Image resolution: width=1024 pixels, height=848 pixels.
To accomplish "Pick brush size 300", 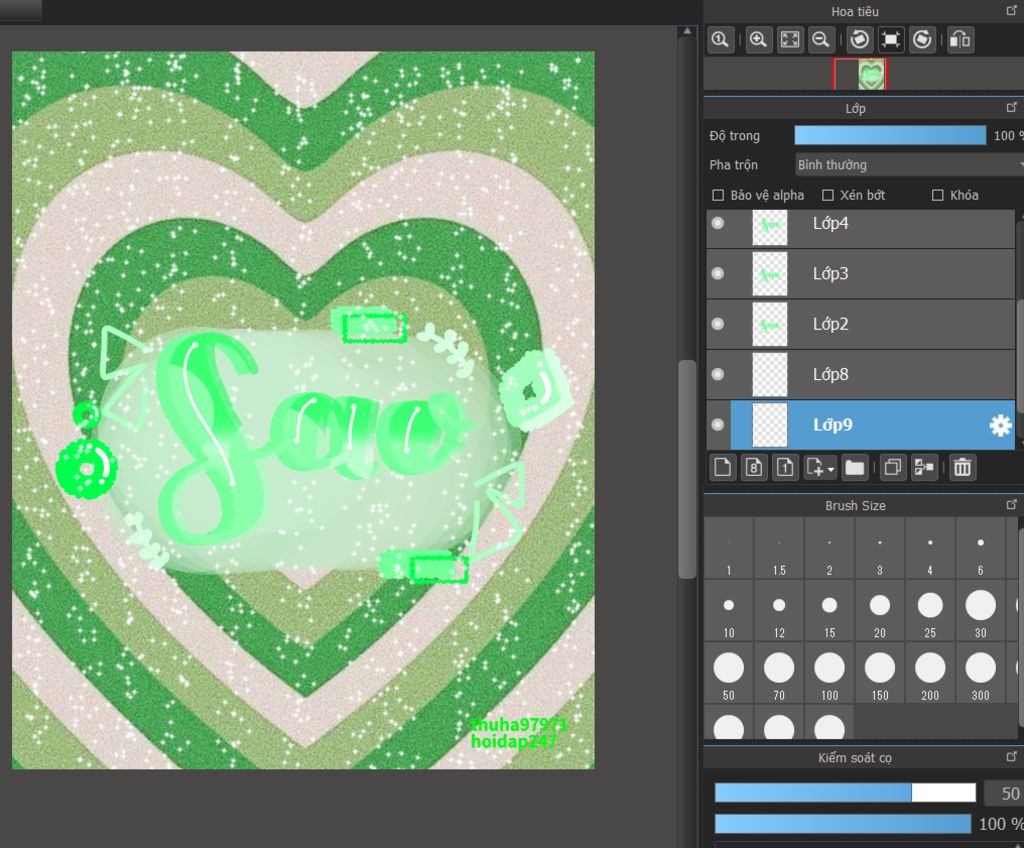I will (x=980, y=674).
